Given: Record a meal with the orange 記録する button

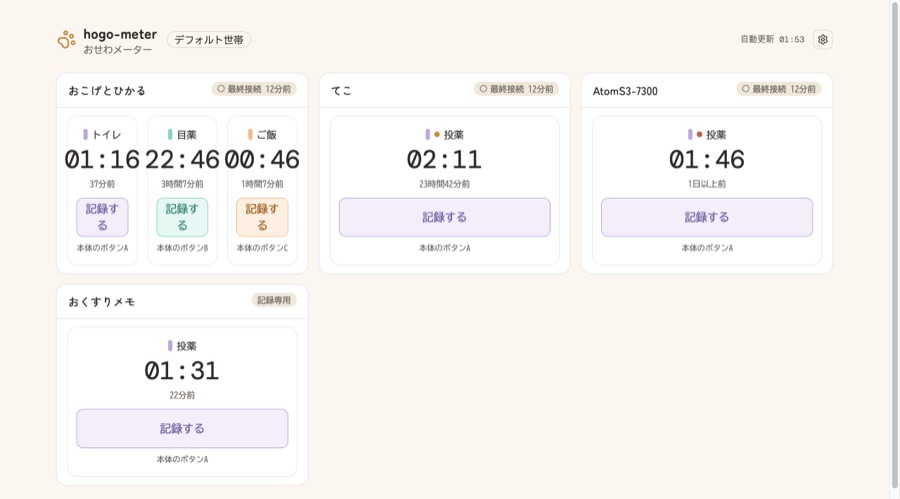Looking at the screenshot, I should (262, 217).
